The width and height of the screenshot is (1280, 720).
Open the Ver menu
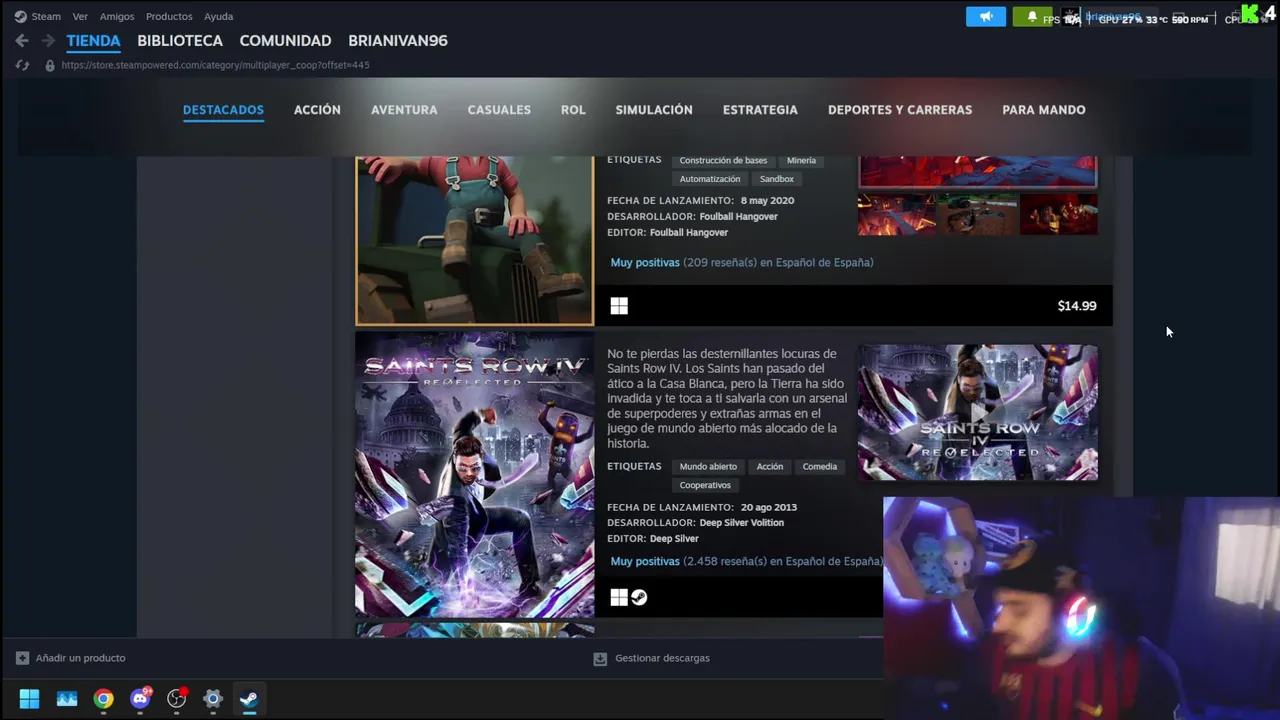click(80, 16)
